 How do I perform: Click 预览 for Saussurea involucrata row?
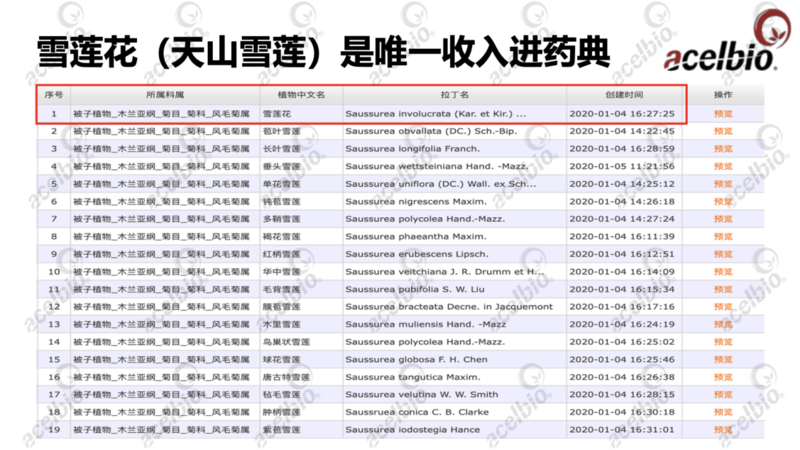click(x=723, y=114)
